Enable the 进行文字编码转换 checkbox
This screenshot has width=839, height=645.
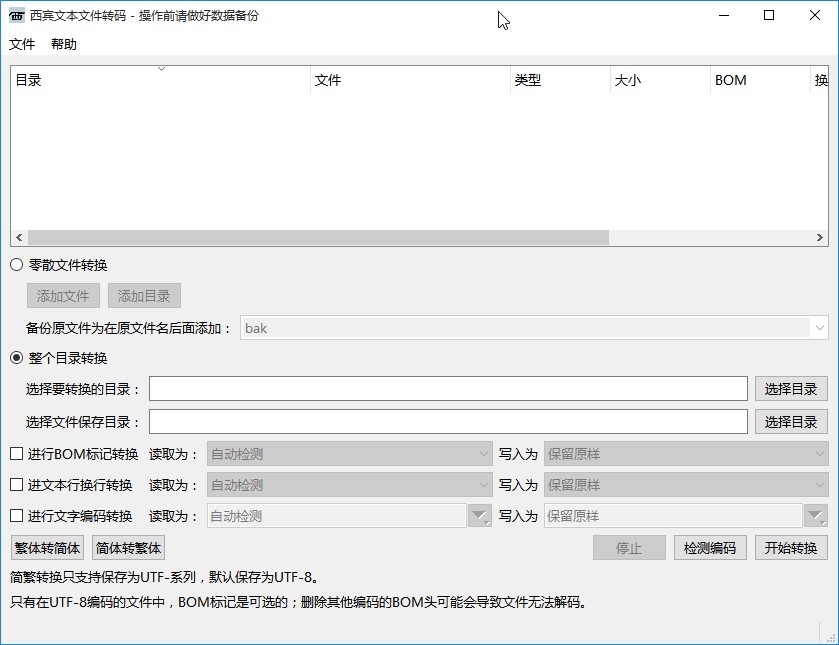(16, 517)
